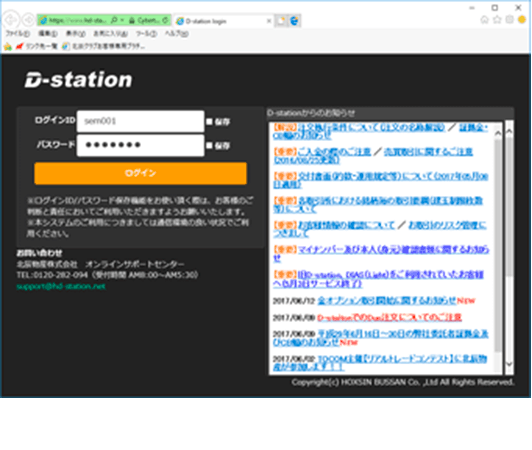Screen dimensions: 532x450
Task: Click the refresh icon in address bar
Action: click(x=165, y=20)
